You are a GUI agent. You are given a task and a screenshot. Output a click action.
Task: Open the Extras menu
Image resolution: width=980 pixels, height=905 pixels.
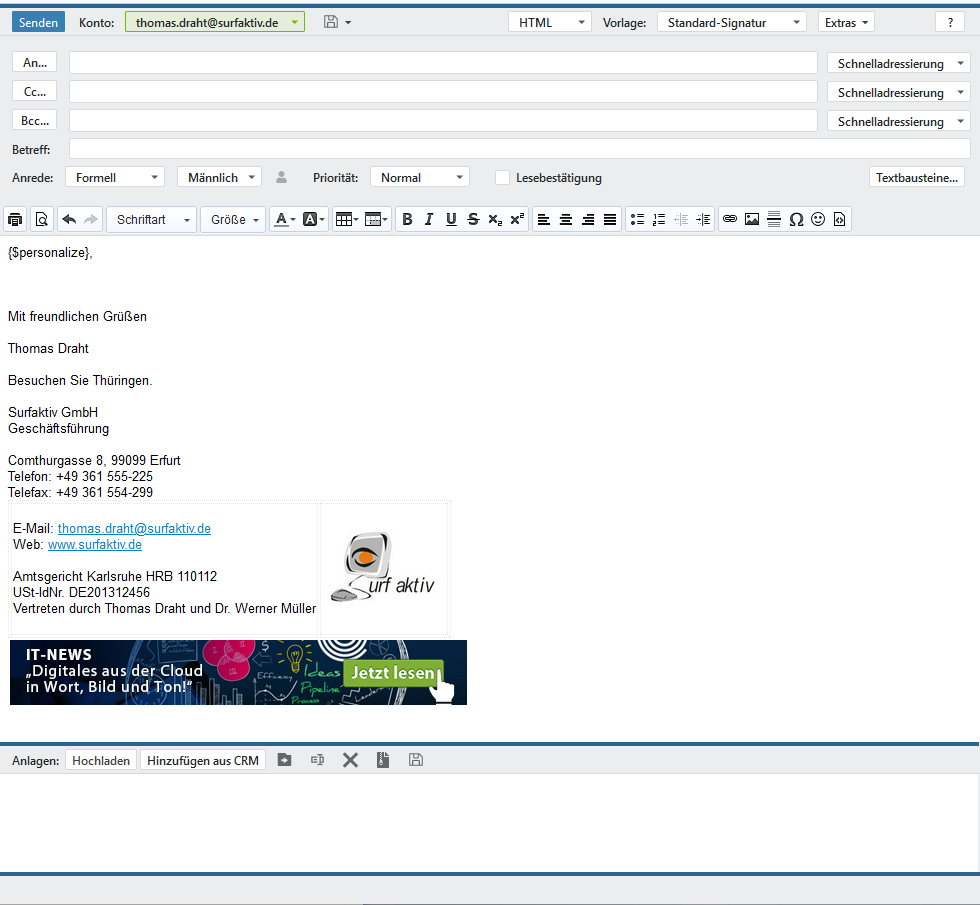845,22
